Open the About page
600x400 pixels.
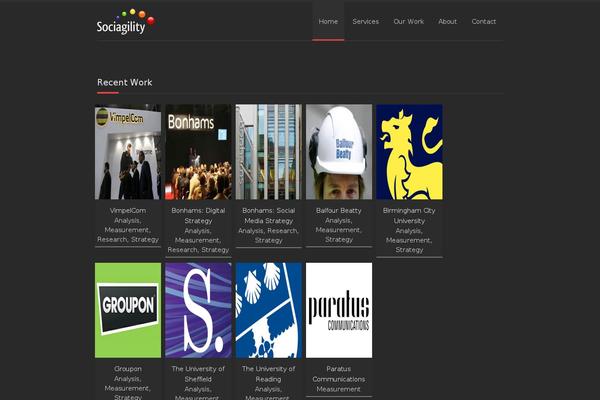tap(447, 21)
